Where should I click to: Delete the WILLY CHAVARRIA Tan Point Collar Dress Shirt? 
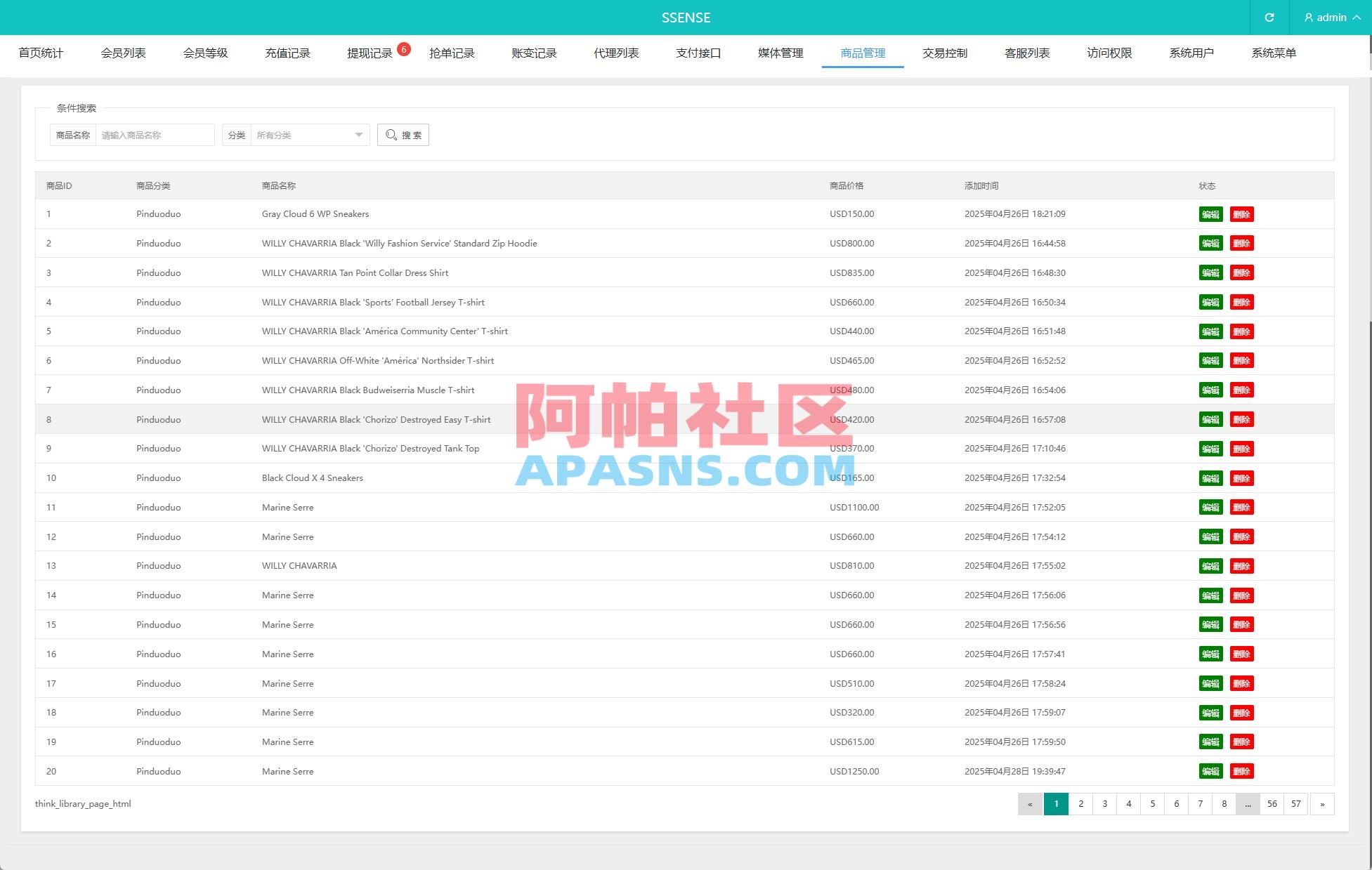coord(1242,272)
